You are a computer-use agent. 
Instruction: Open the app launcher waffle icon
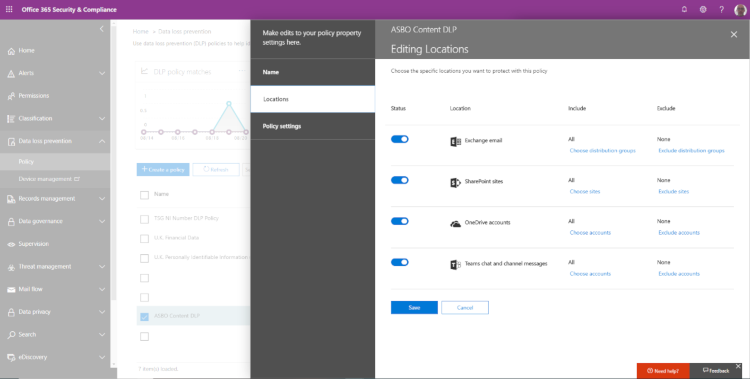click(x=9, y=10)
